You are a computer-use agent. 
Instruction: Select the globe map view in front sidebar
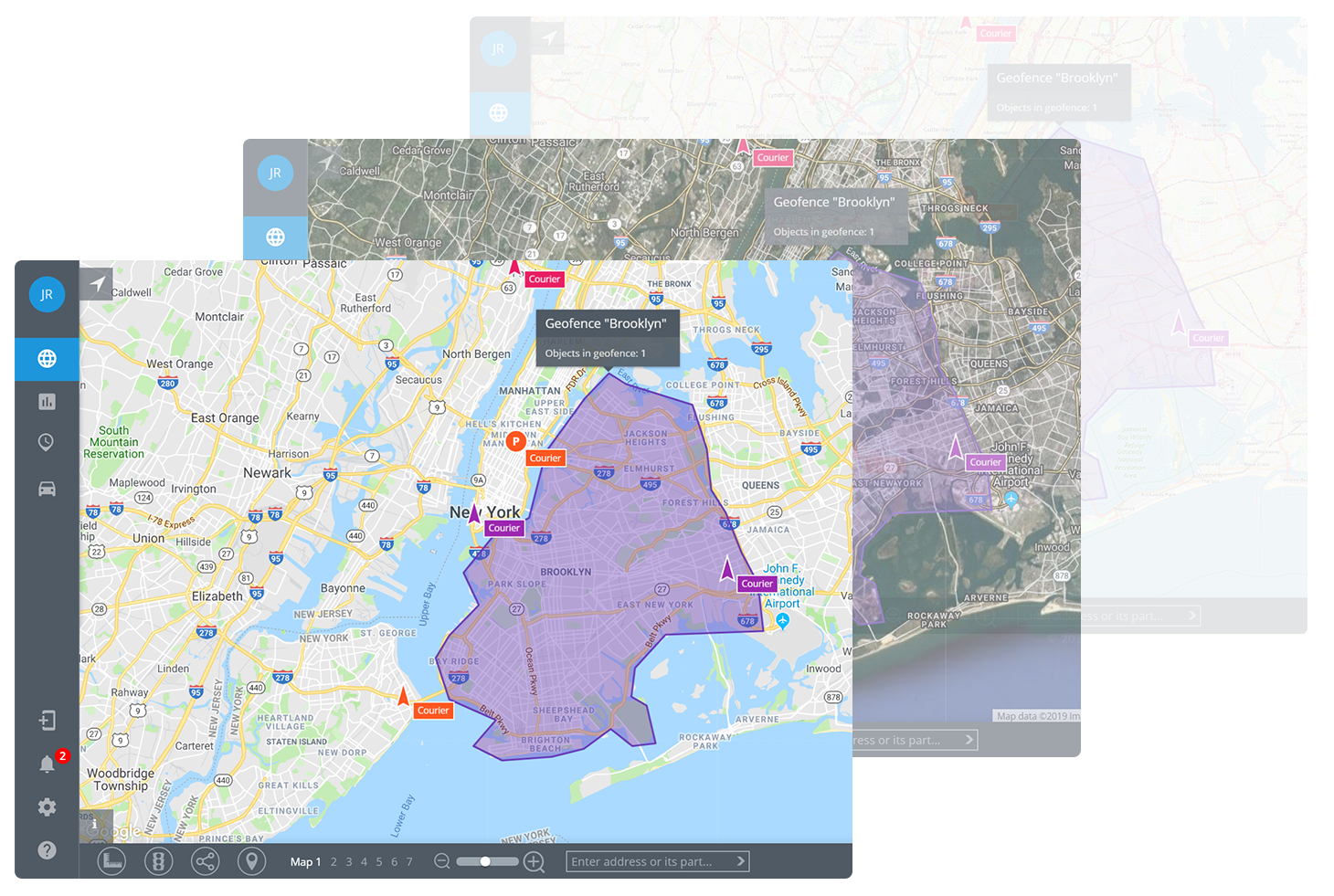pos(47,359)
